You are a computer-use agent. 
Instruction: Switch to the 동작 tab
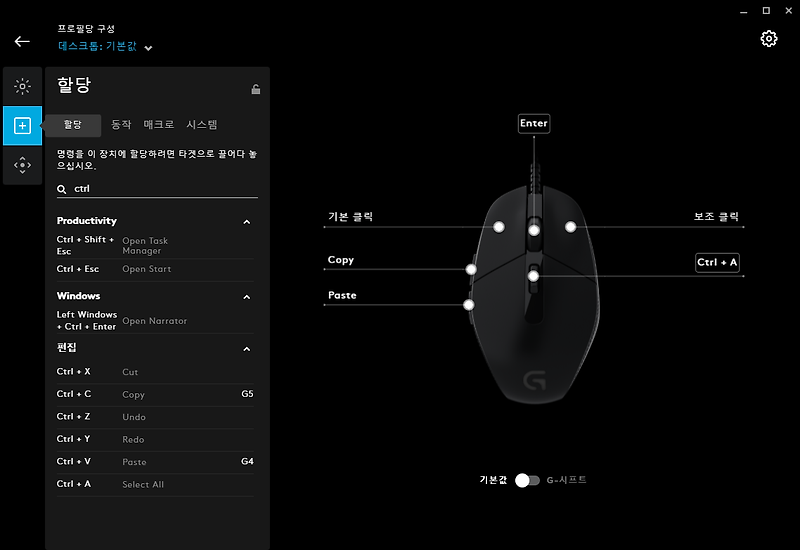pos(120,125)
